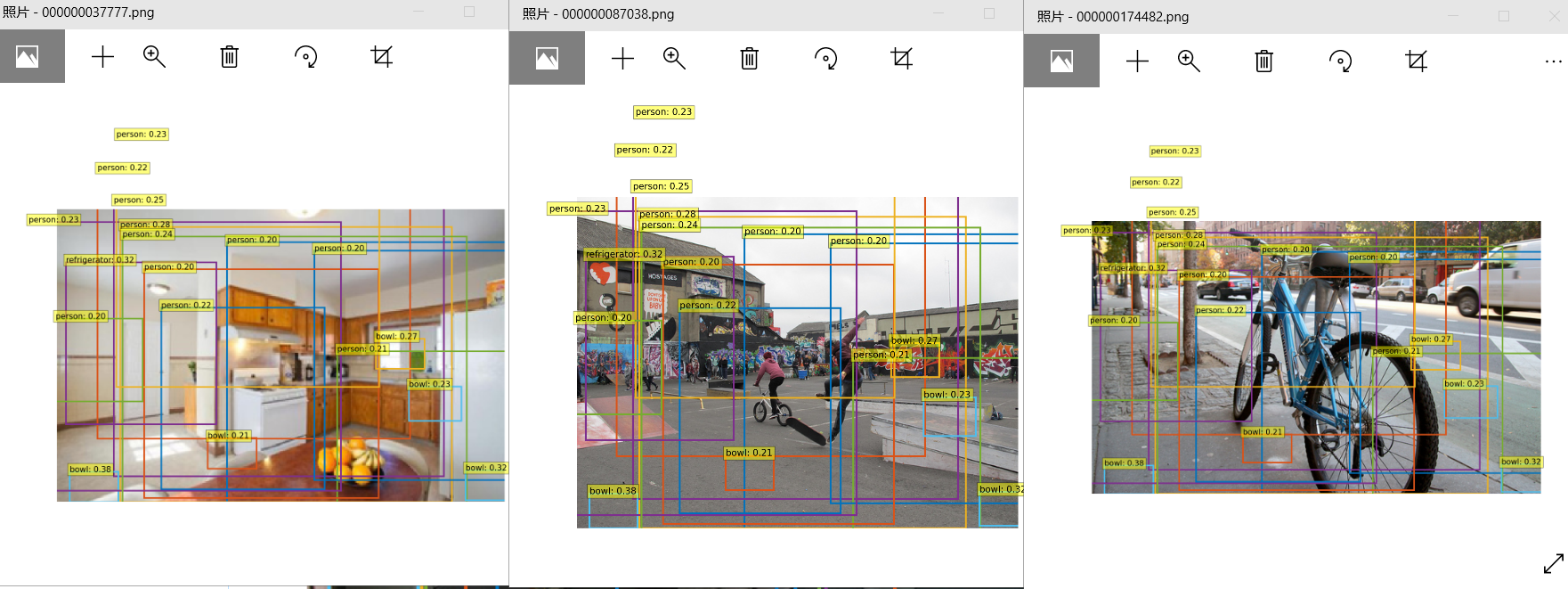Delete the photo in the 000000087038.png window
The image size is (1568, 589).
(x=750, y=59)
